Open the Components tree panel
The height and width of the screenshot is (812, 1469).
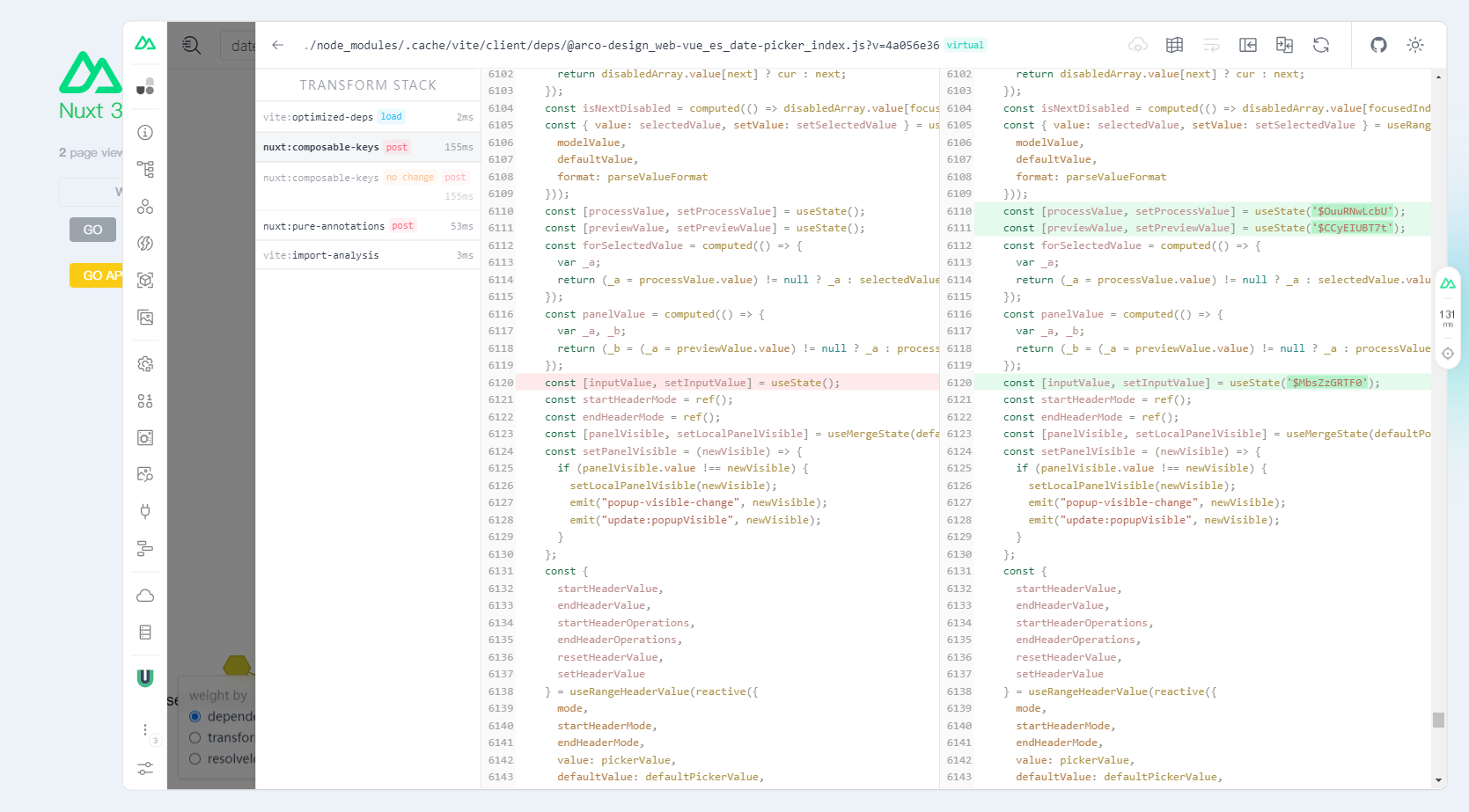pos(145,169)
